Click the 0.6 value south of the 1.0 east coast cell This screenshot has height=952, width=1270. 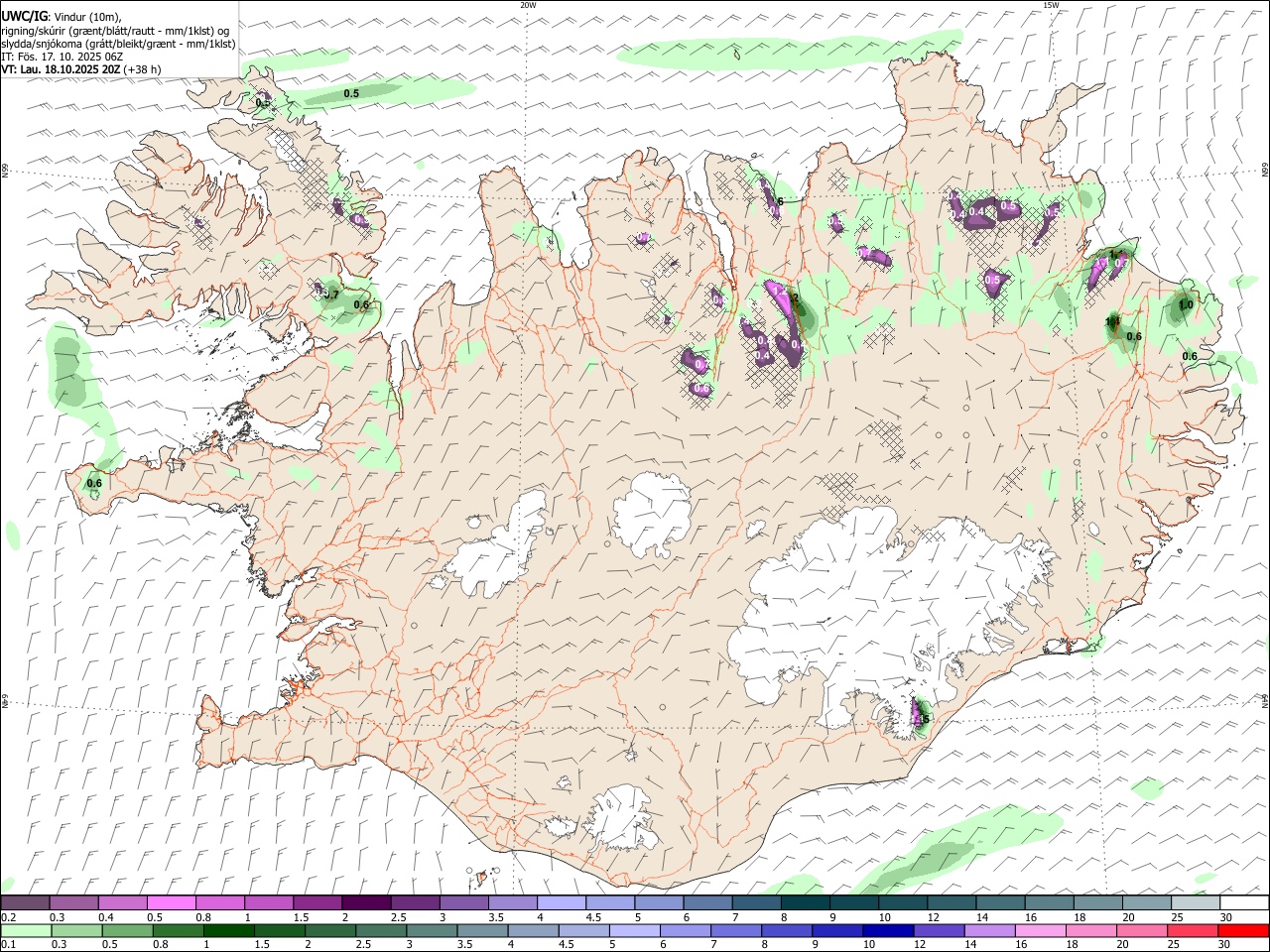1190,356
